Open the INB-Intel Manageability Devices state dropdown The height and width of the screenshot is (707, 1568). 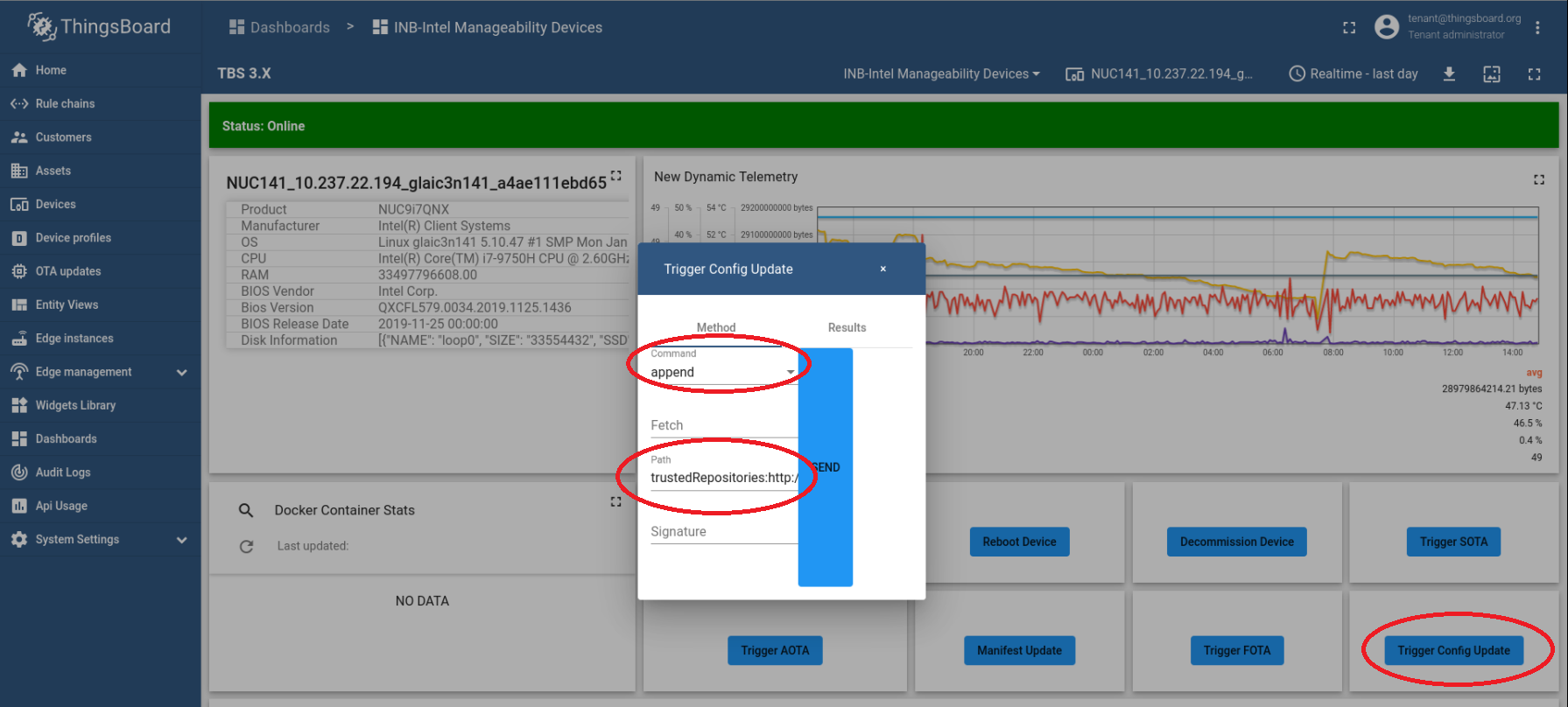[x=941, y=73]
